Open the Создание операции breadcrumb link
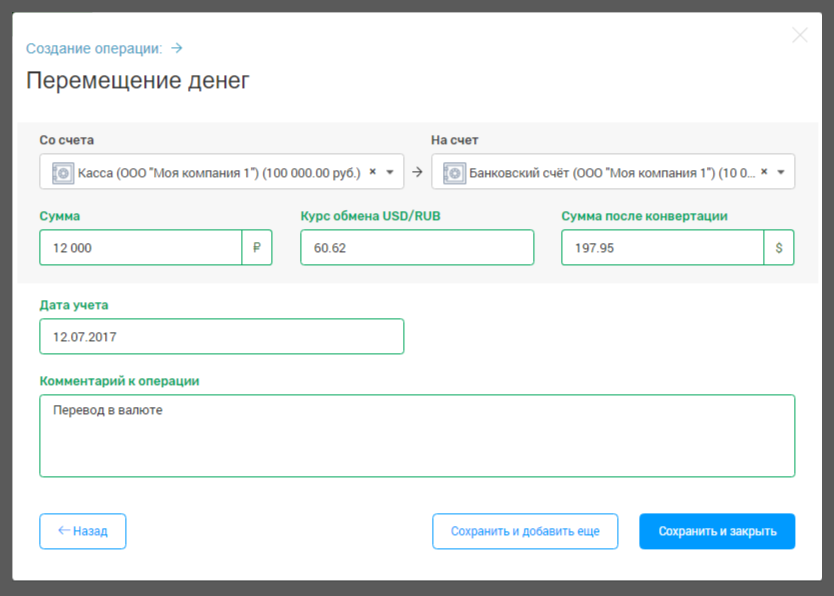The height and width of the screenshot is (596, 834). point(93,48)
